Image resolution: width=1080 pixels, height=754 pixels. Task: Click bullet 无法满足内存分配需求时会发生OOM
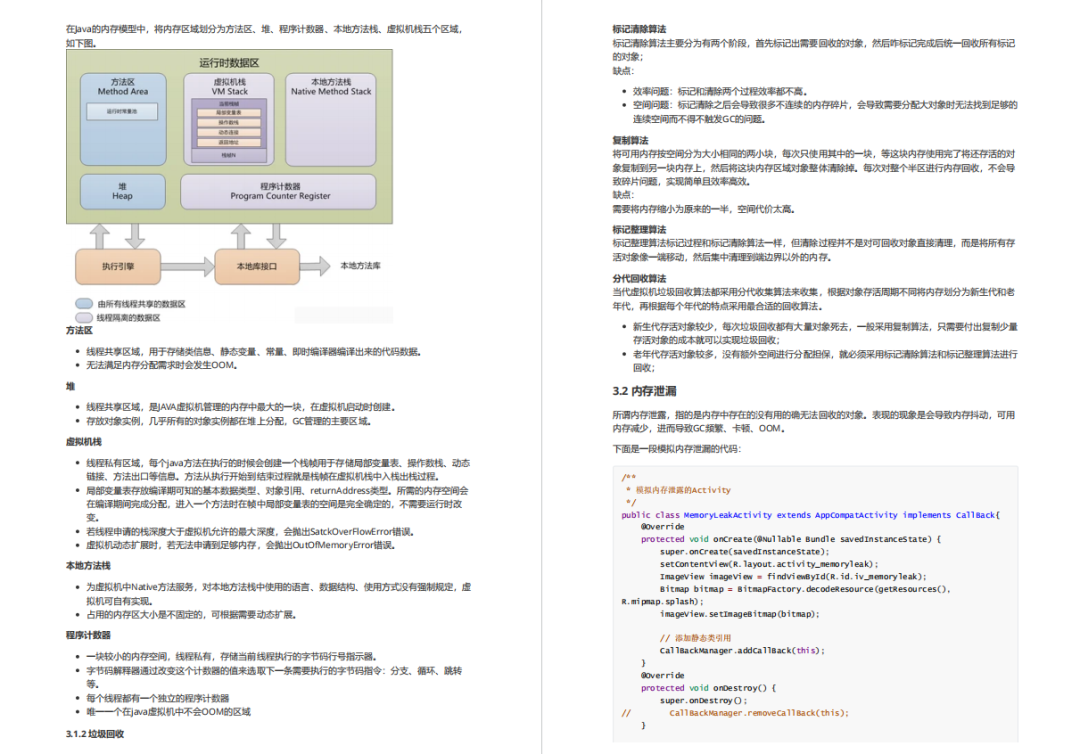(162, 366)
